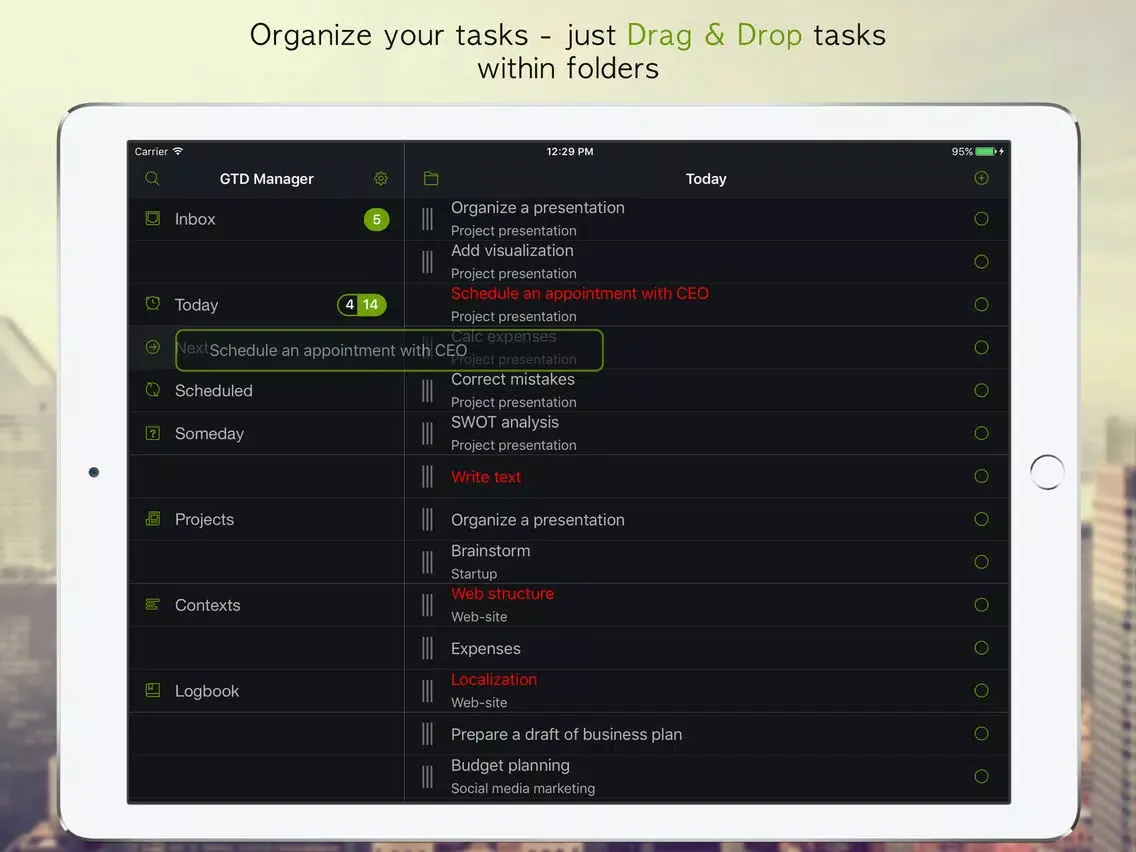Click drag handle of Budget planning

pos(427,777)
